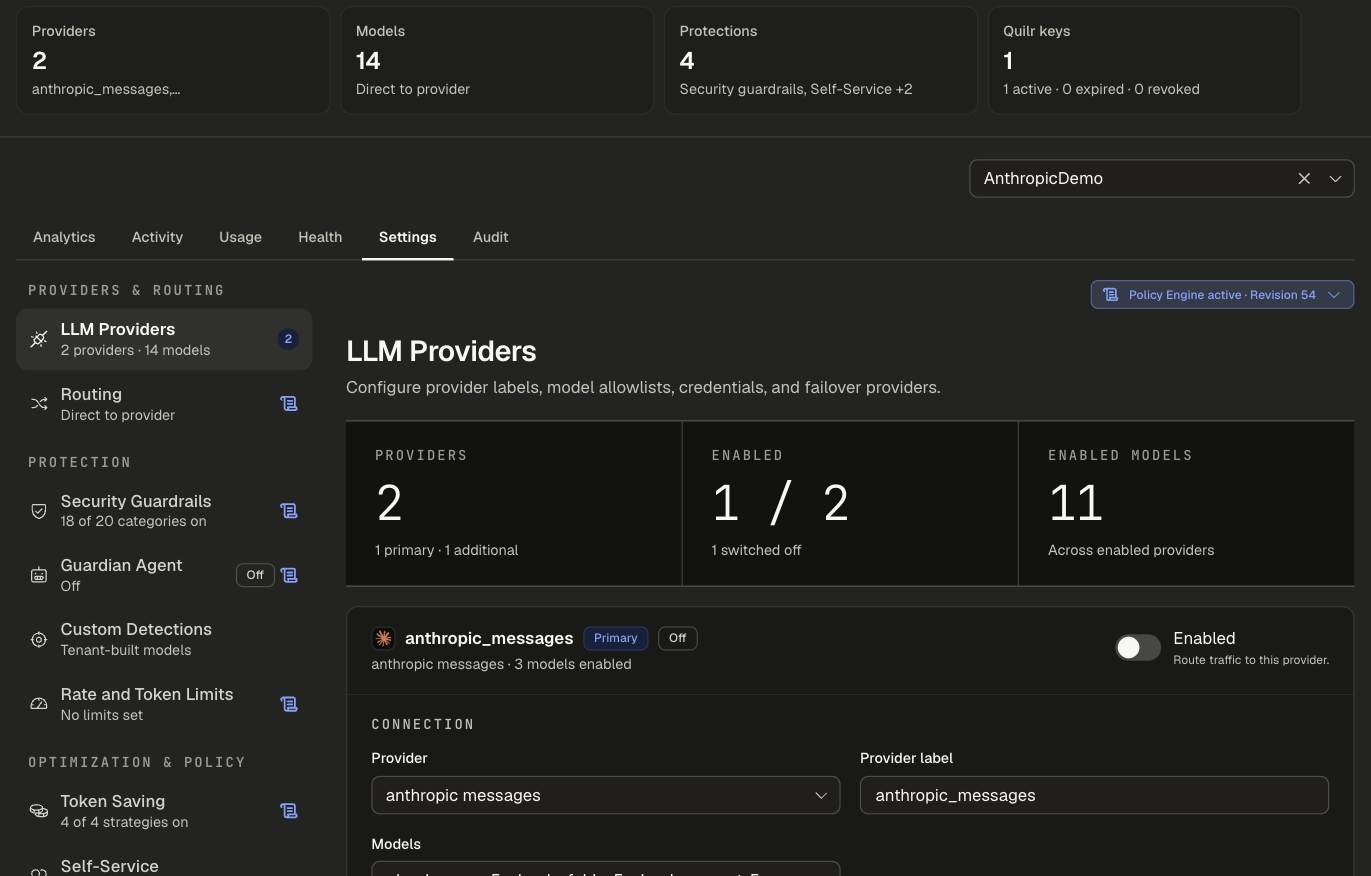This screenshot has height=876, width=1371.
Task: Click the policy scroll icon beside Guardian Agent
Action: tap(289, 575)
